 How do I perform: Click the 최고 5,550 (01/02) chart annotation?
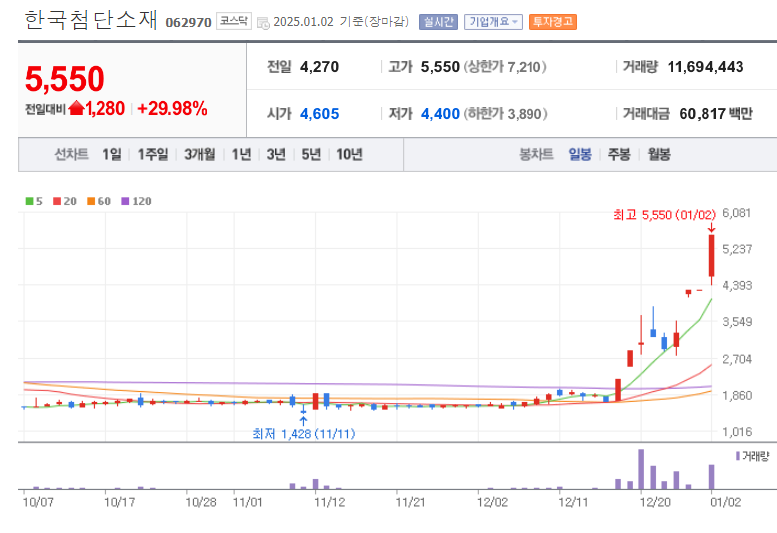click(665, 215)
